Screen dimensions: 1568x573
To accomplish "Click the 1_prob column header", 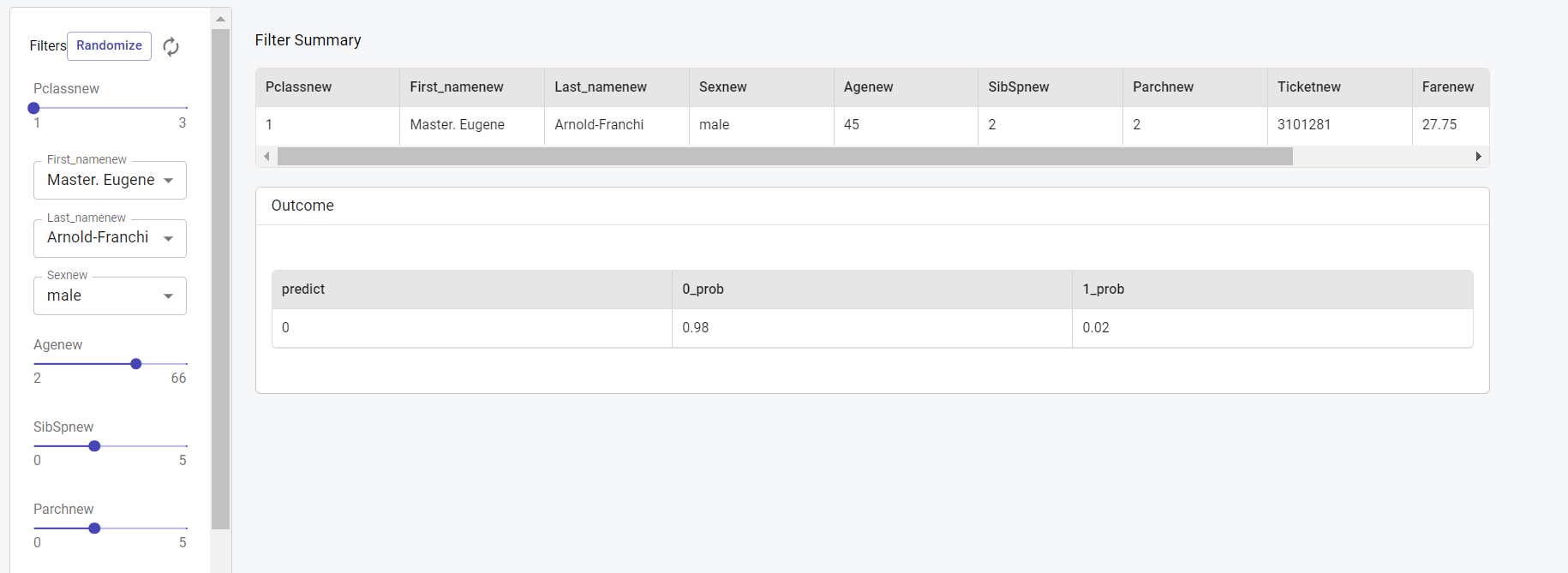I will pyautogui.click(x=1103, y=289).
